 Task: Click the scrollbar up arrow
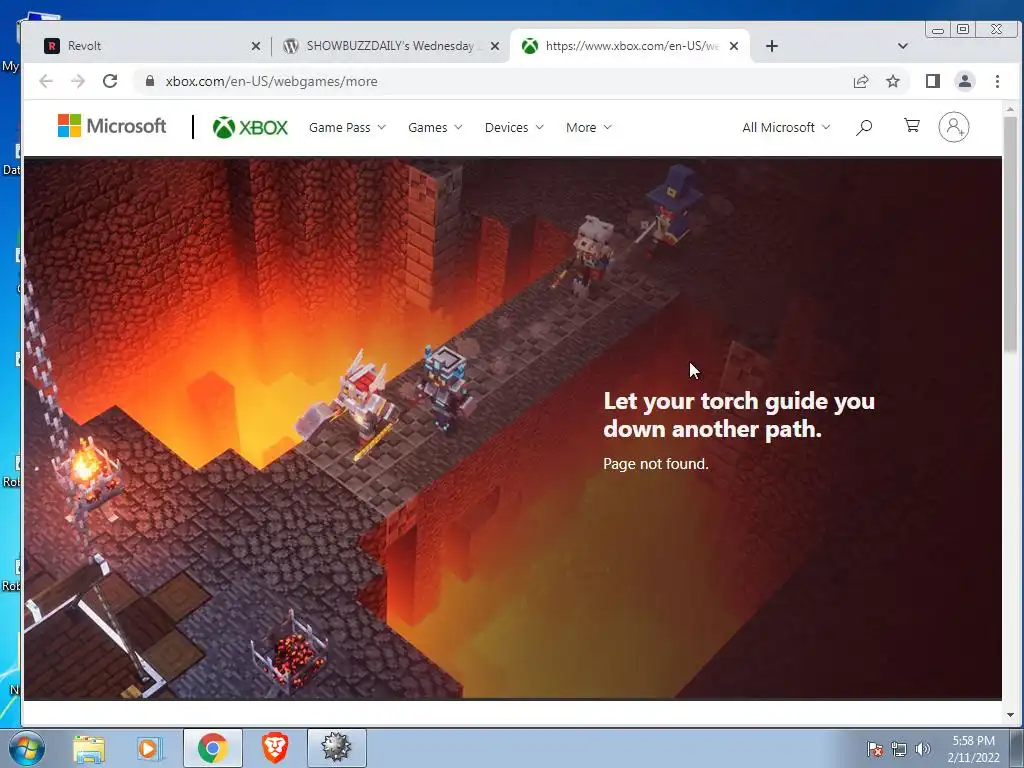click(x=1010, y=109)
